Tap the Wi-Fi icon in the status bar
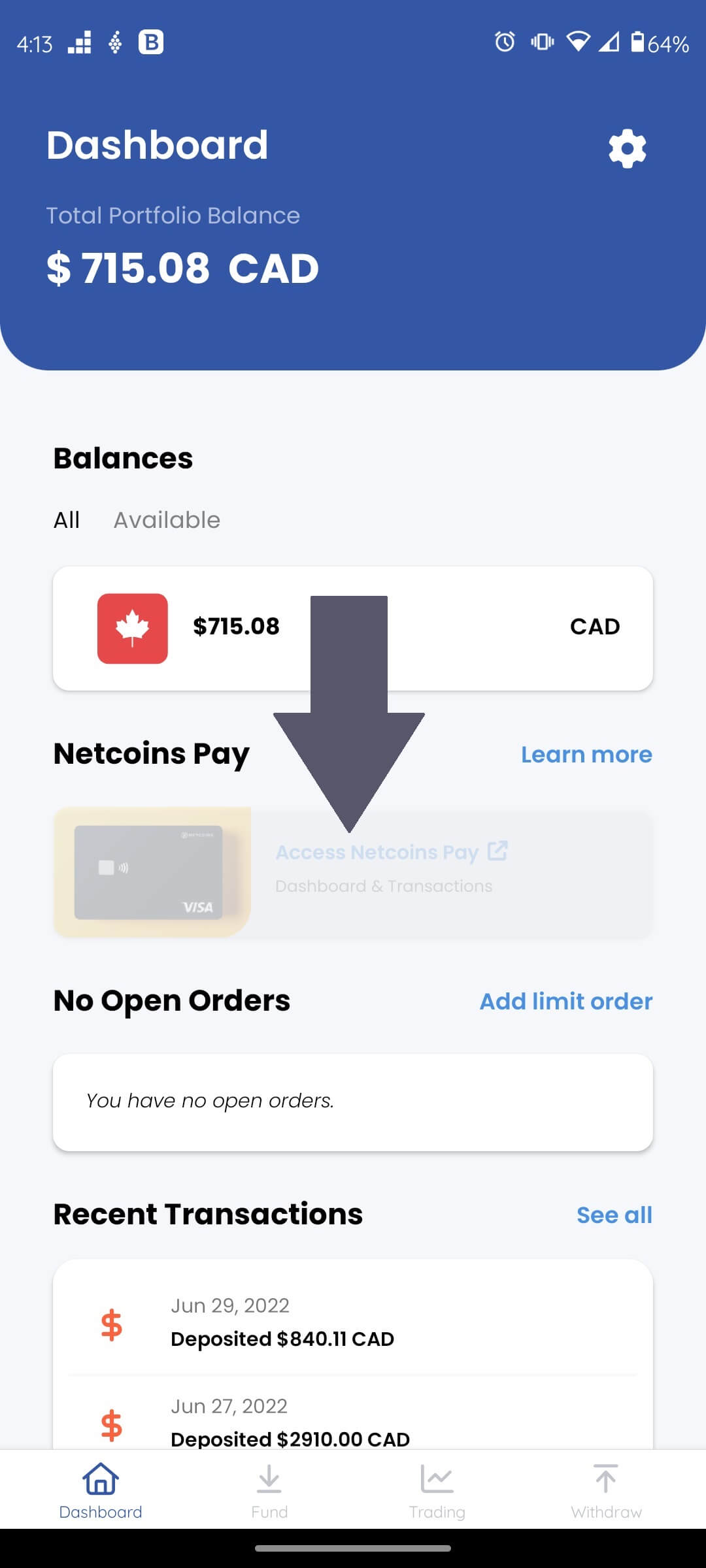The image size is (706, 1568). (x=578, y=42)
